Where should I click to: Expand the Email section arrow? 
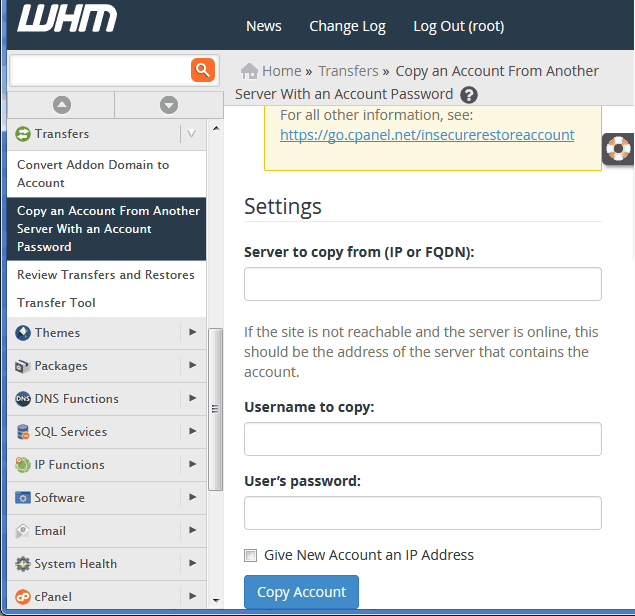(x=193, y=530)
